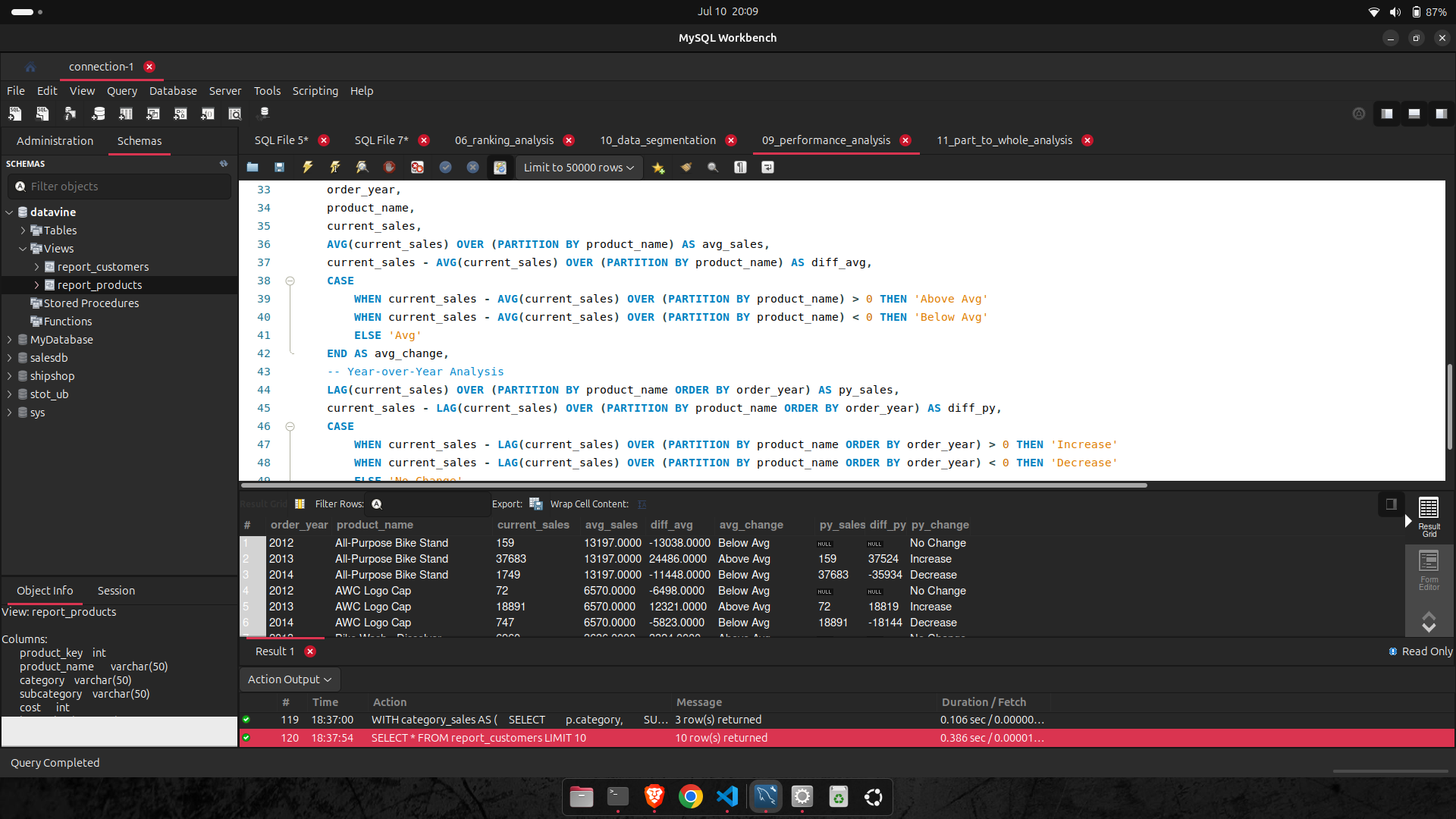Image resolution: width=1456 pixels, height=819 pixels.
Task: Go to the home screen tab
Action: tap(30, 67)
